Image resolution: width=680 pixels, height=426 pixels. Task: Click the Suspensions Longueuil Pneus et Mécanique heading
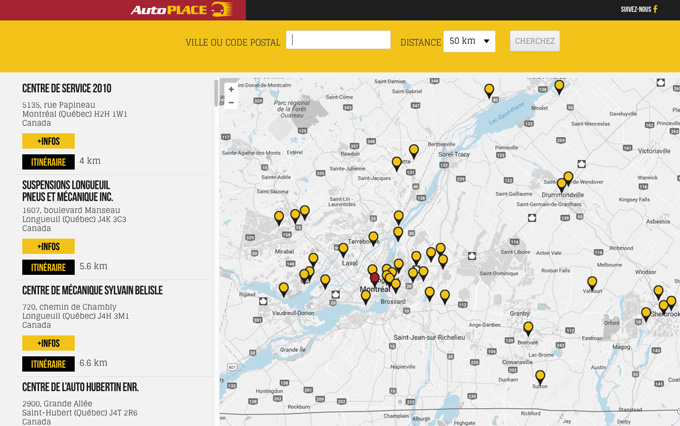68,191
